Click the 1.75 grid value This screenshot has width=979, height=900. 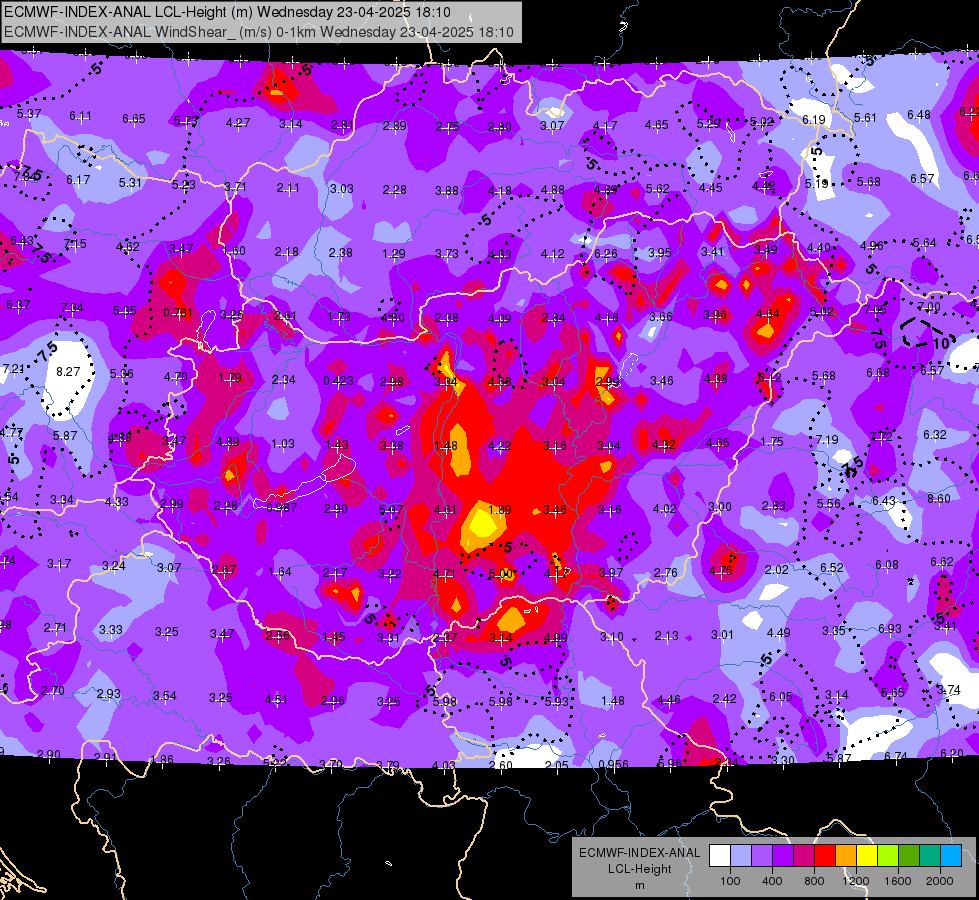point(772,442)
